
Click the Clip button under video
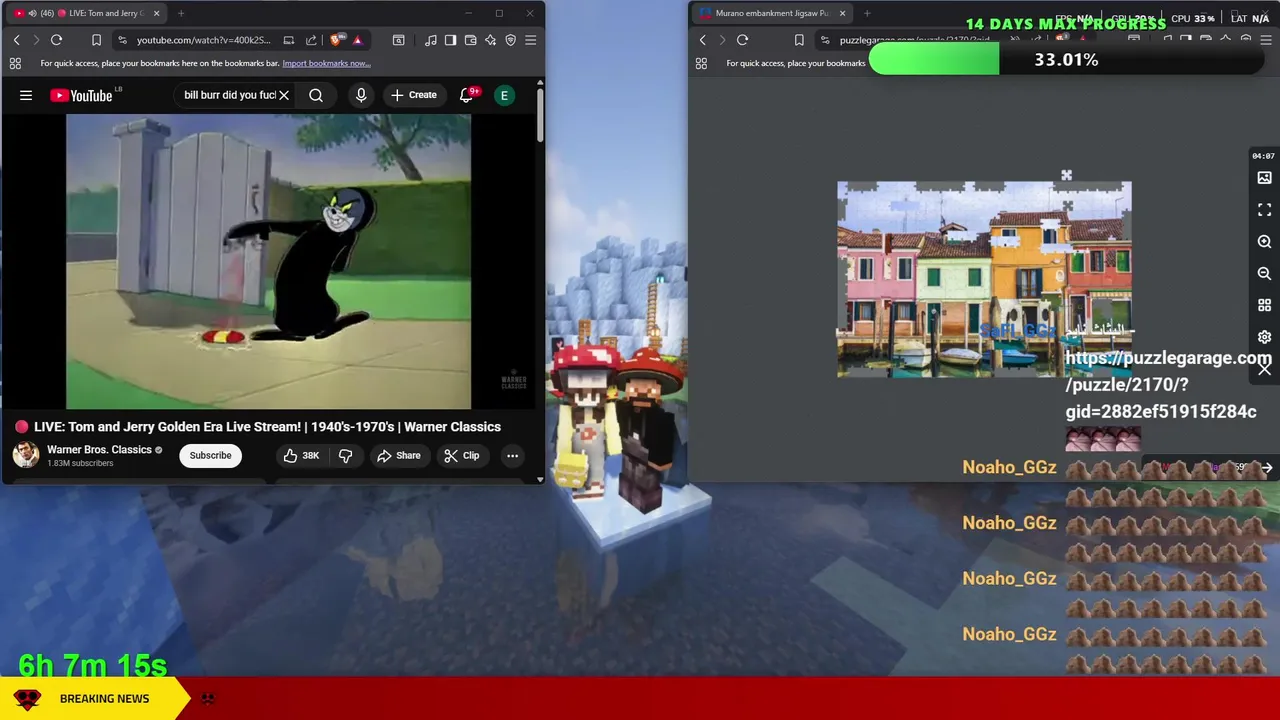[462, 455]
